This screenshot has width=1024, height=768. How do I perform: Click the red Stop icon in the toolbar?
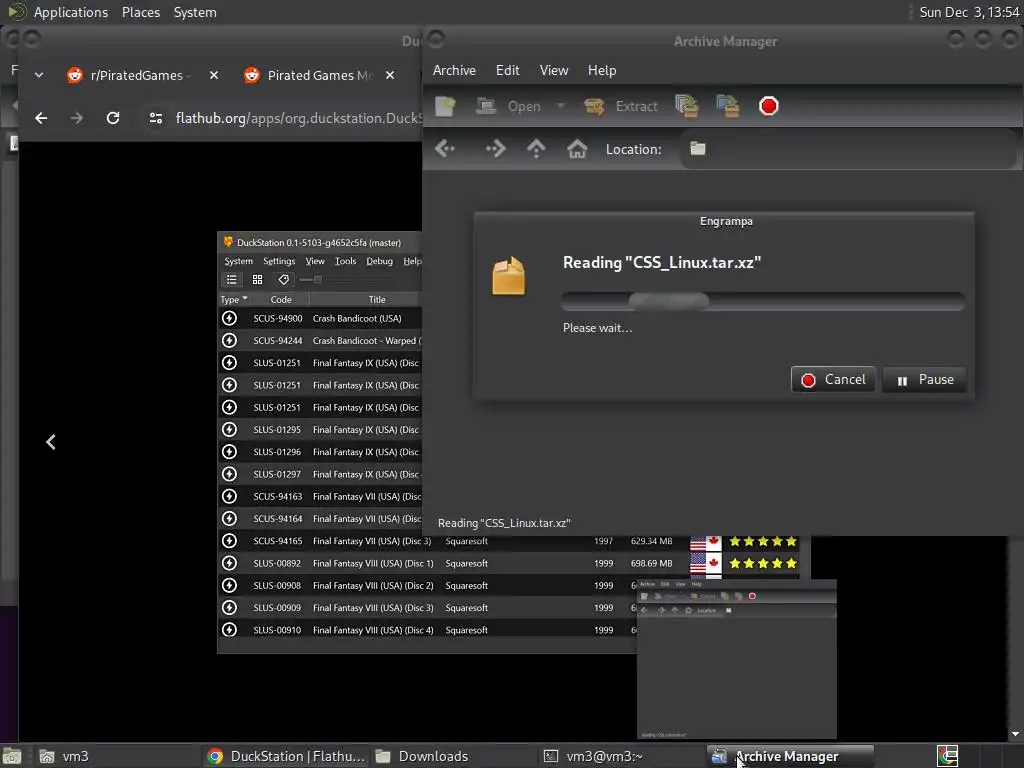(x=769, y=106)
